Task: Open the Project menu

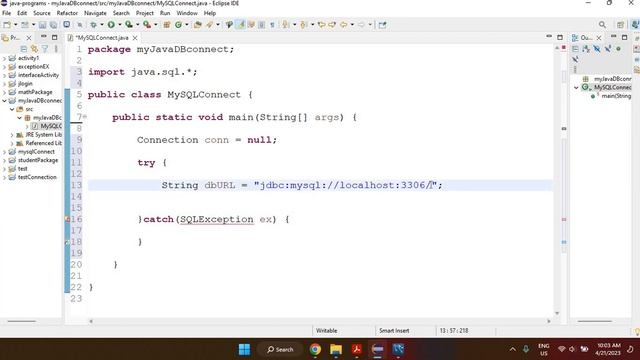Action: [x=144, y=13]
